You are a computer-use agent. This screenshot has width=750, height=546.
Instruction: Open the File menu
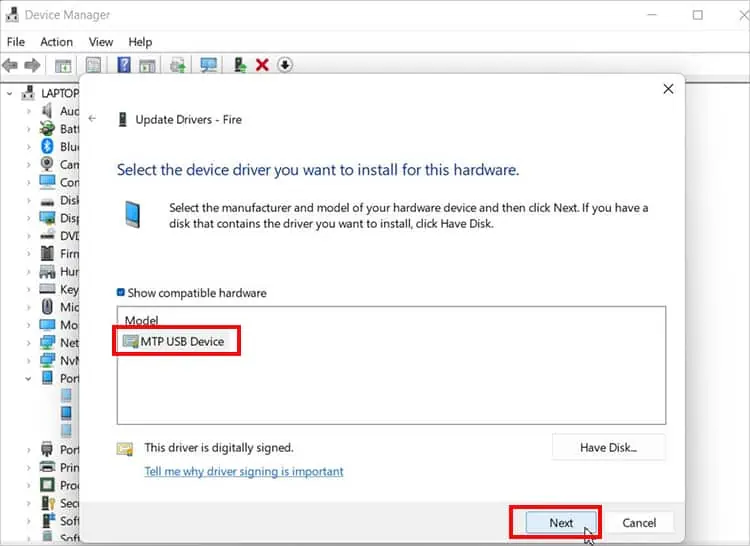[16, 42]
